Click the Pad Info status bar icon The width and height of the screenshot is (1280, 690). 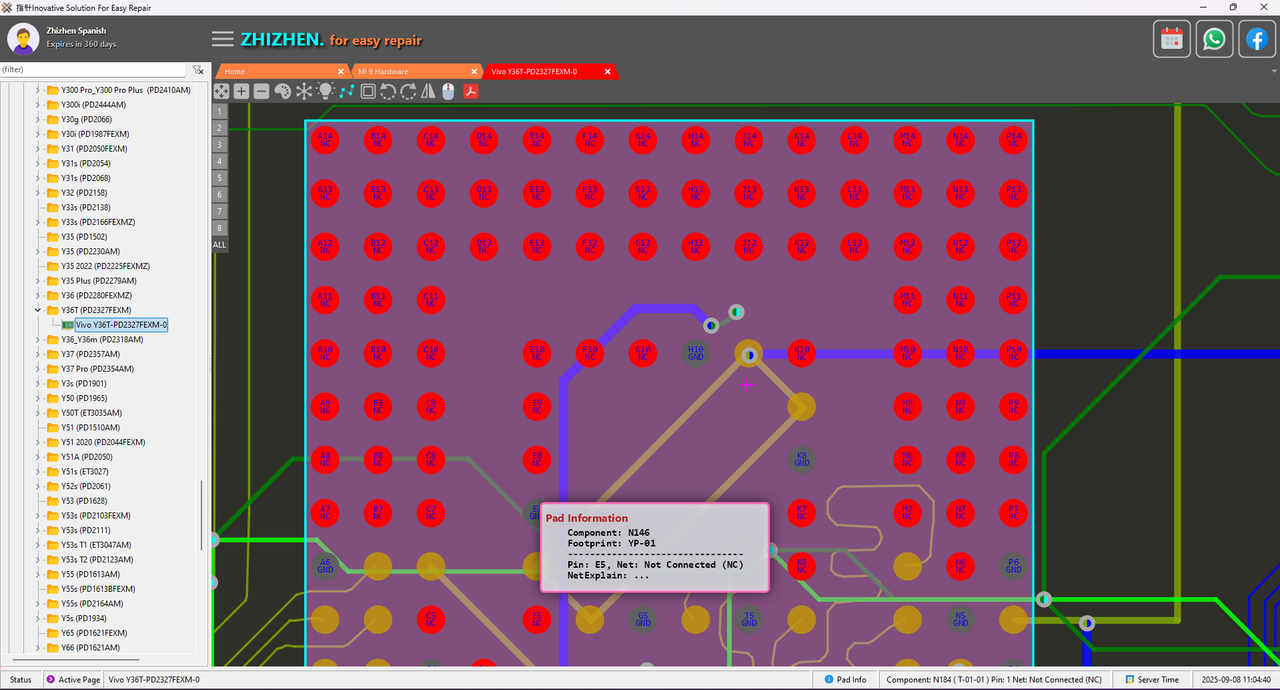coord(828,680)
